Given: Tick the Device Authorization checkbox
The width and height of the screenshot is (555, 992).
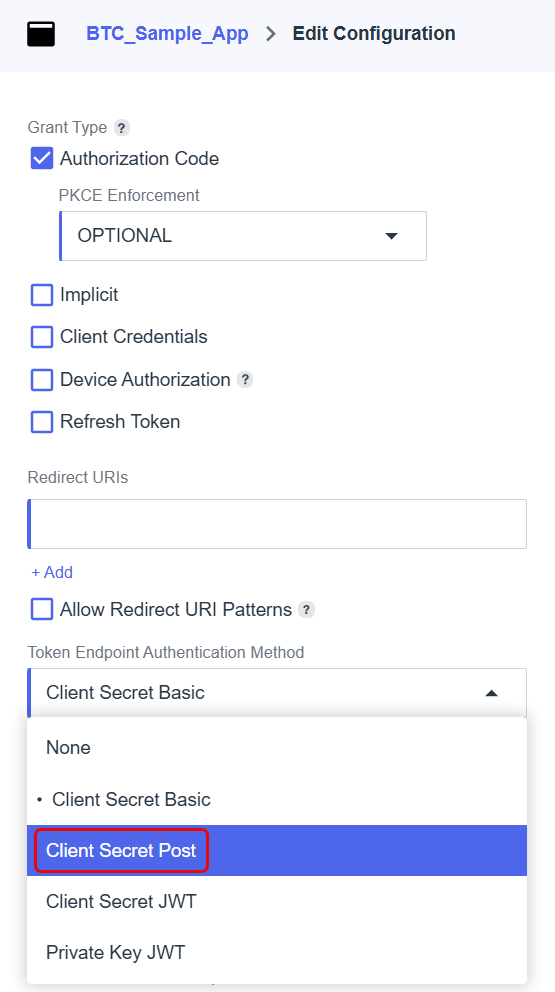Looking at the screenshot, I should click(x=42, y=380).
